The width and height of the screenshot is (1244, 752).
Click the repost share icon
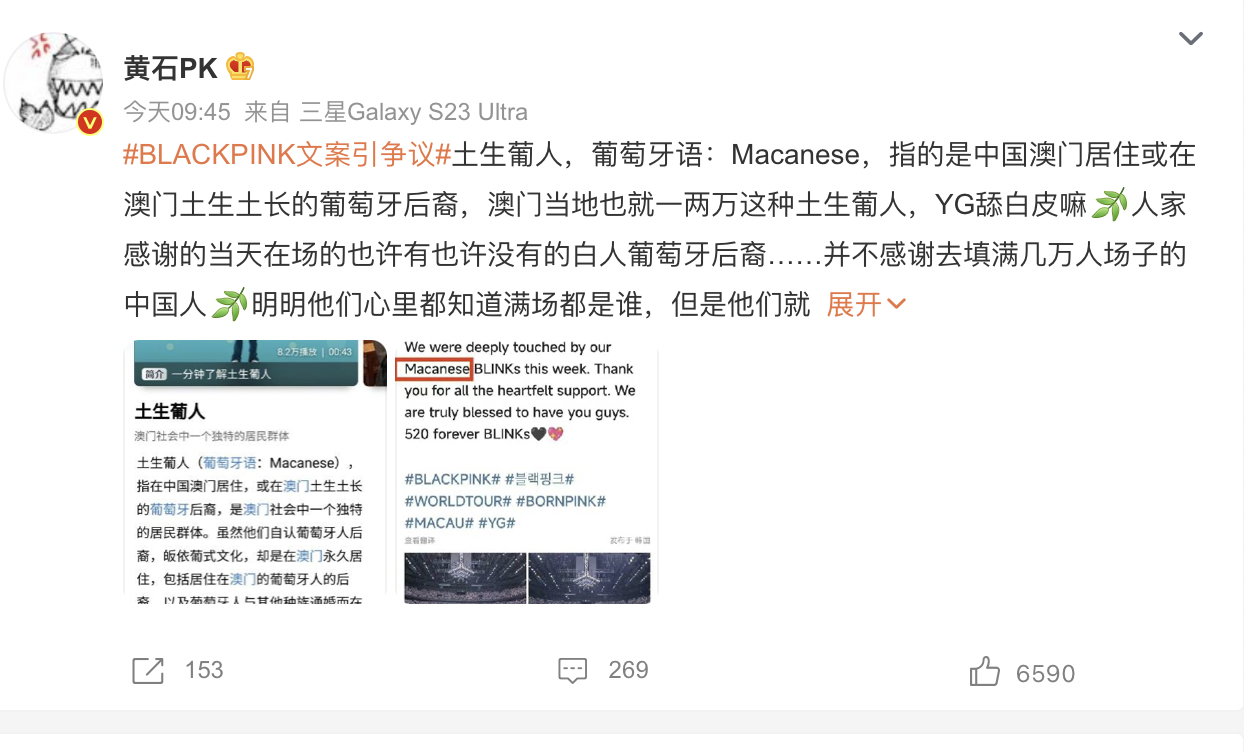coord(147,670)
